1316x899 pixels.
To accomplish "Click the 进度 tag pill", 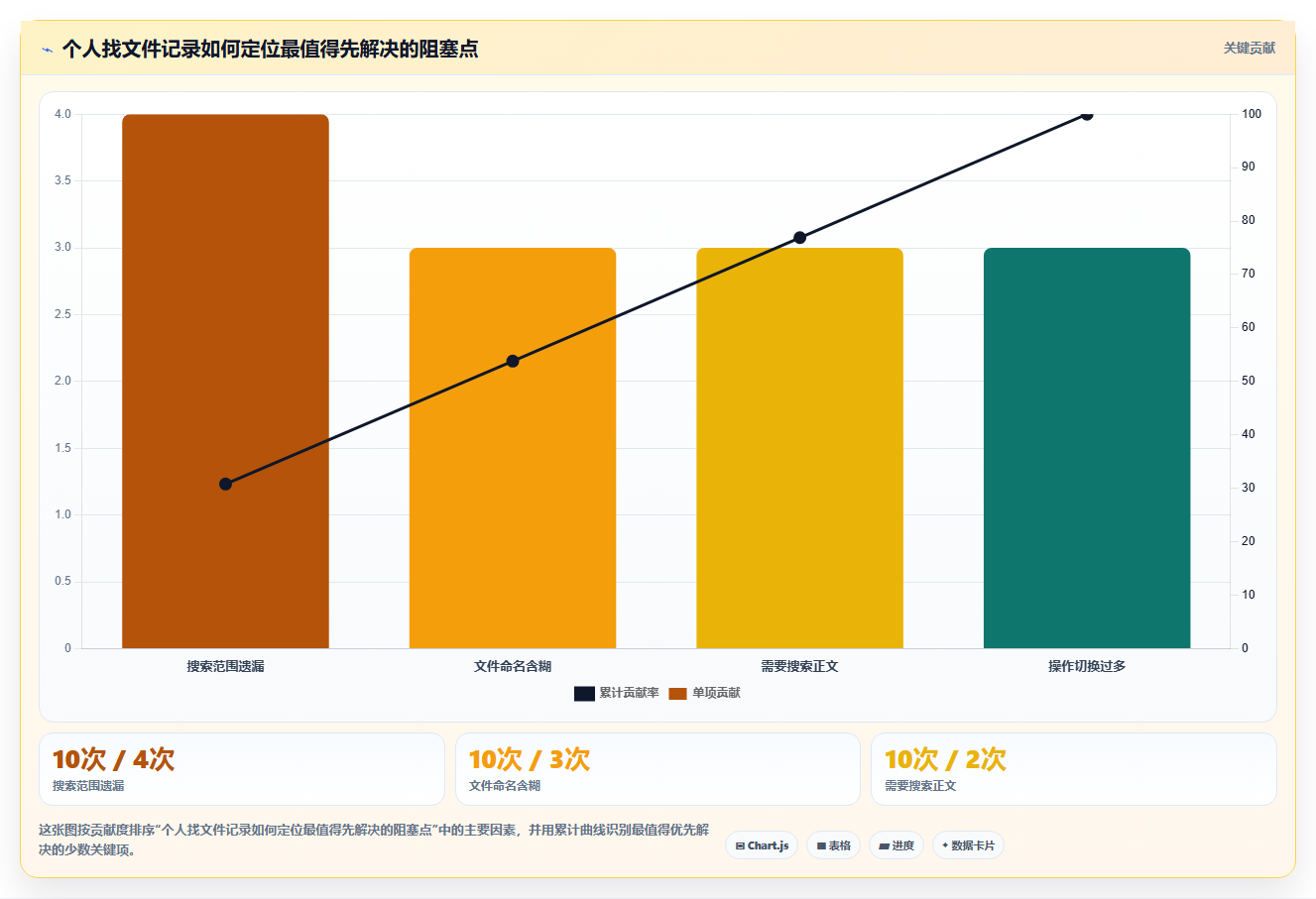I will (897, 845).
